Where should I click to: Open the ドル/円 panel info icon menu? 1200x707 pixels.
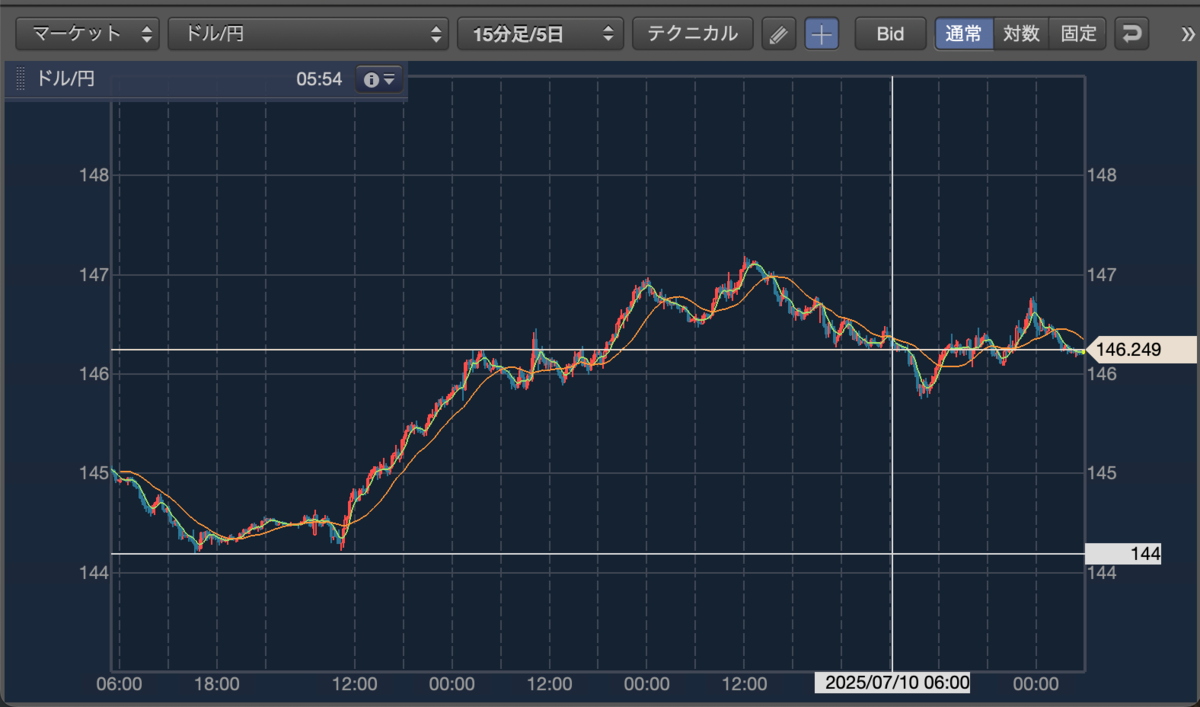[x=380, y=79]
